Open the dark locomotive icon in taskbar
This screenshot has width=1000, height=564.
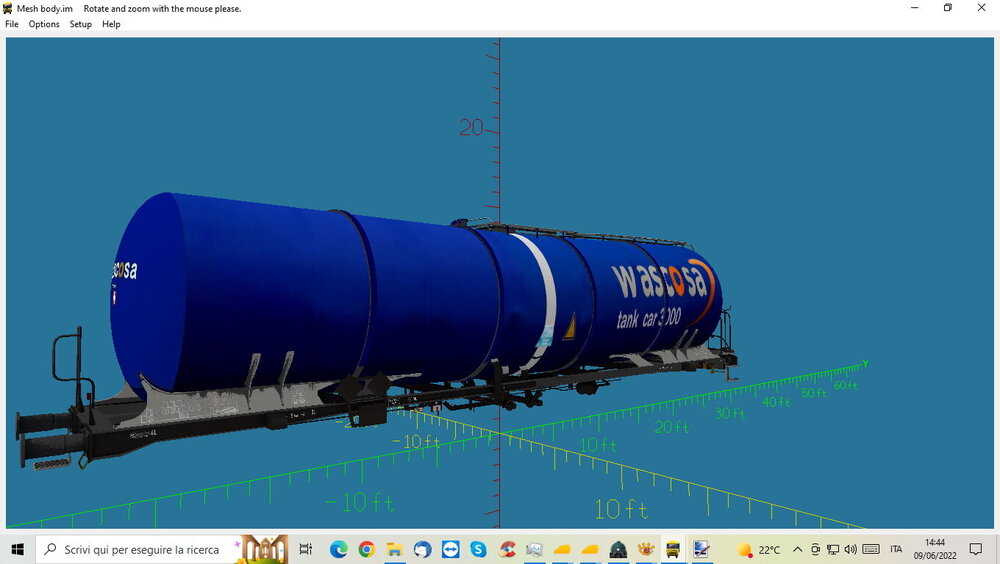point(618,549)
